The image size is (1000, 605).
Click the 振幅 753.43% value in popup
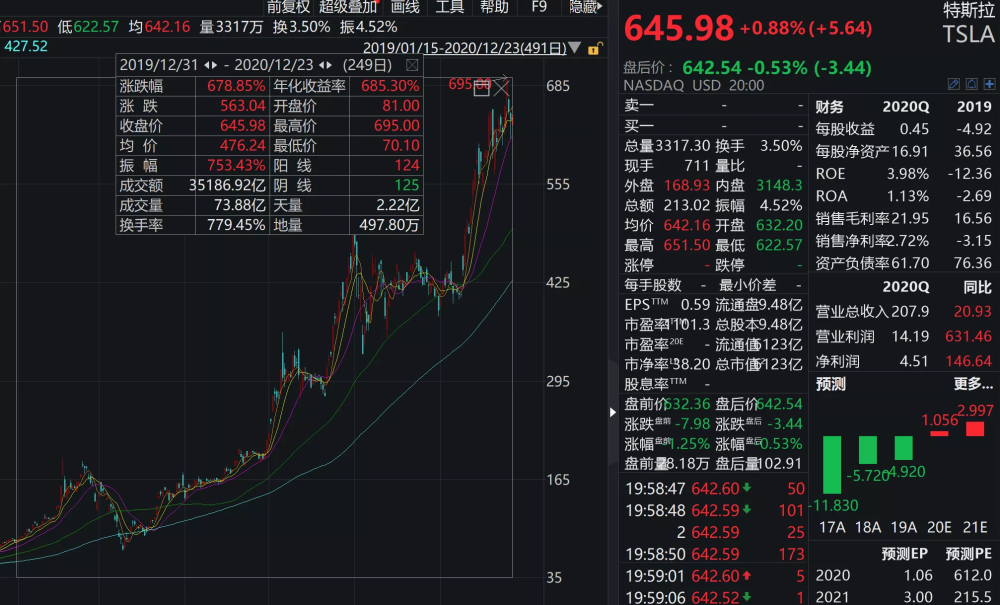pyautogui.click(x=235, y=166)
